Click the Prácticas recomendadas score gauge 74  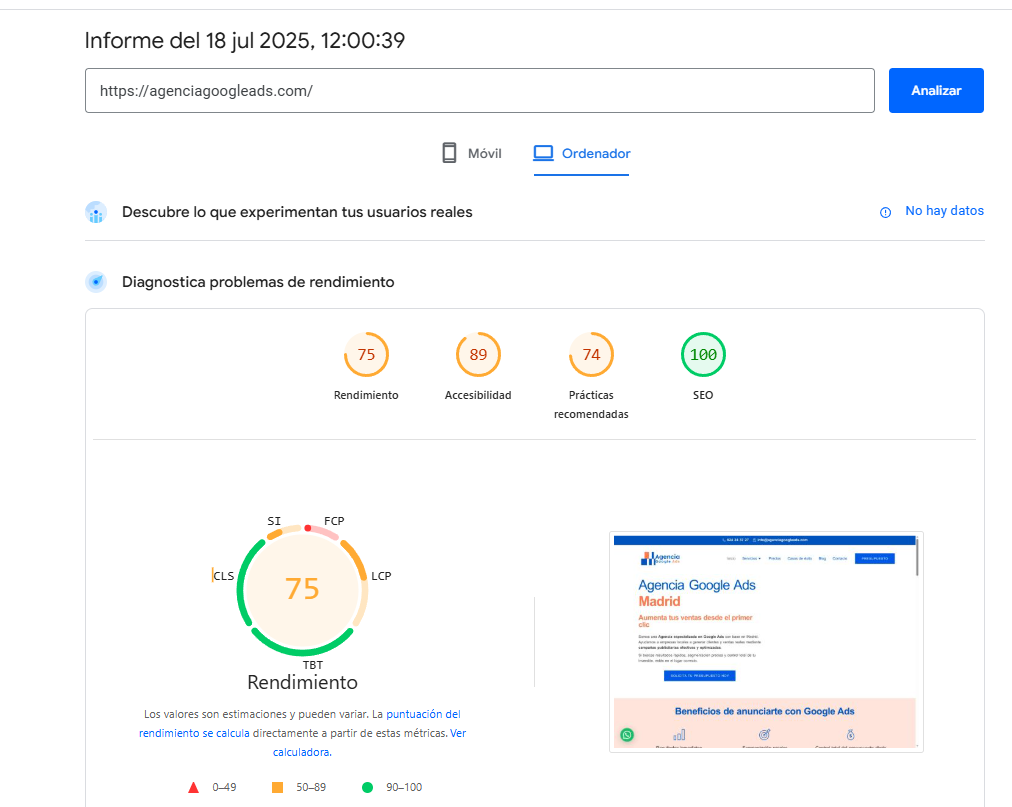(x=591, y=355)
